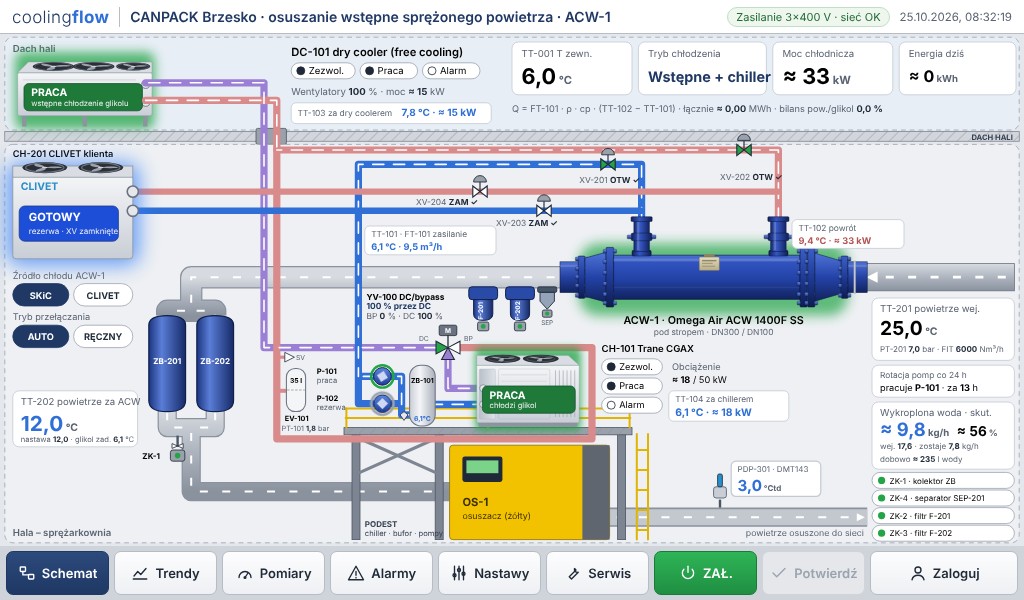Image resolution: width=1024 pixels, height=600 pixels.
Task: Click the TT-202 powietrze za ACW tile
Action: (x=76, y=418)
